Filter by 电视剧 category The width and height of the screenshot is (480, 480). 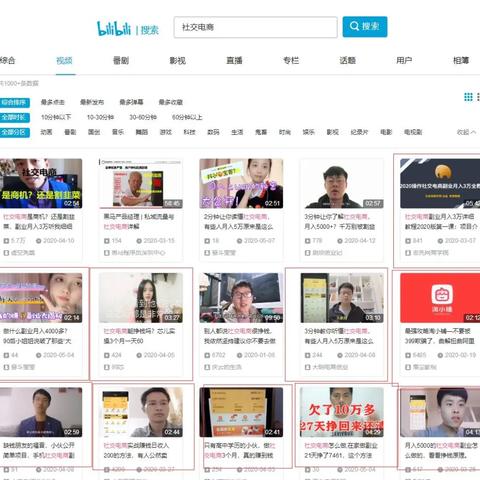(x=413, y=132)
